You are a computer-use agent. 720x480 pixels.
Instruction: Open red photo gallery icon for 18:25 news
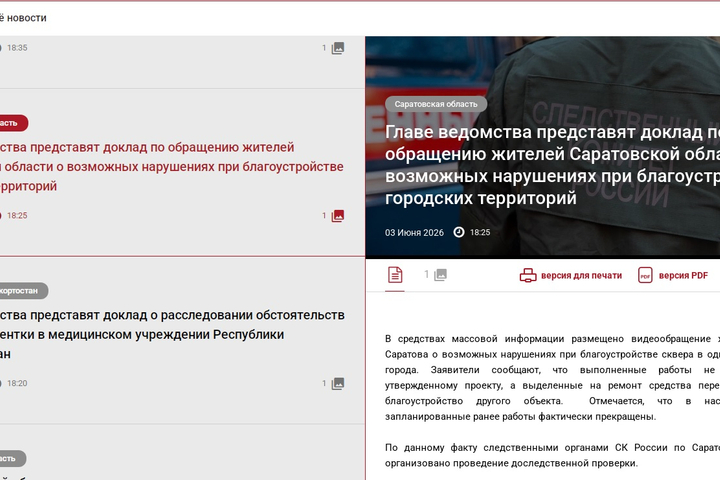pos(338,216)
